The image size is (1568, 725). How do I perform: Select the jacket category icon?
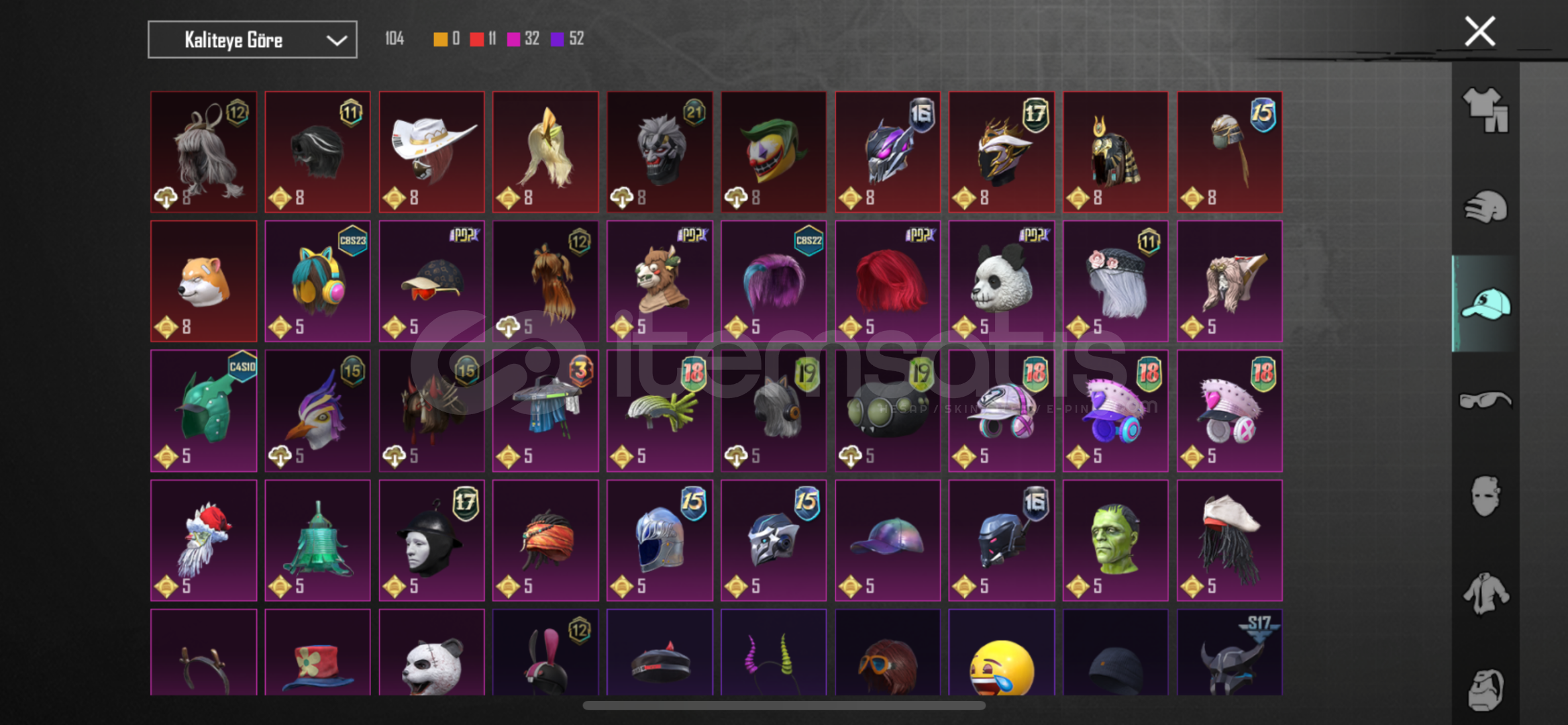click(x=1485, y=593)
